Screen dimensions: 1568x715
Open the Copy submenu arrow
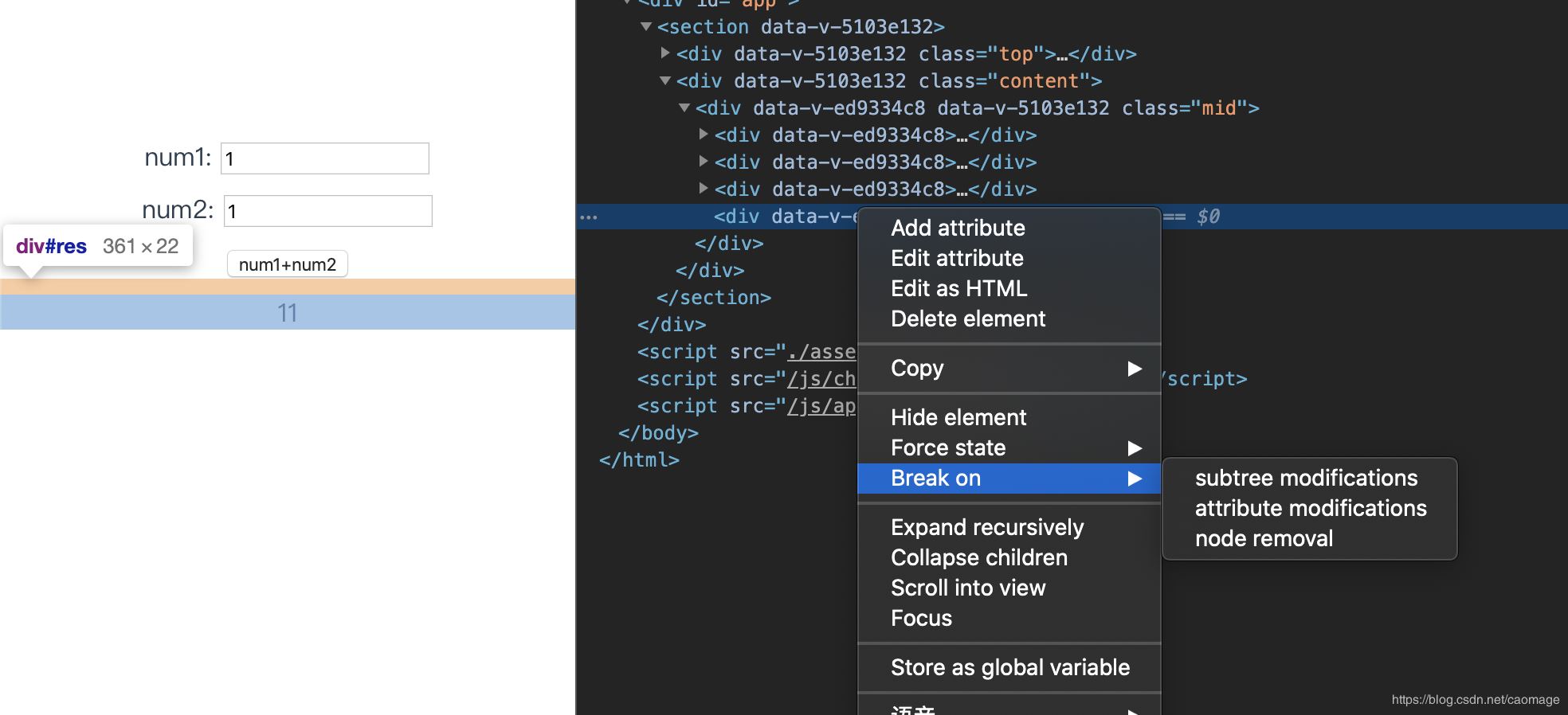[1135, 368]
